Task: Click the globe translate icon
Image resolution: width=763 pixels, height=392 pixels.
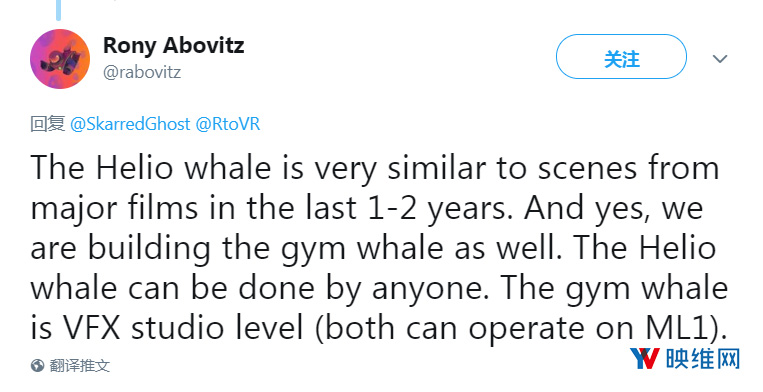Action: click(37, 366)
